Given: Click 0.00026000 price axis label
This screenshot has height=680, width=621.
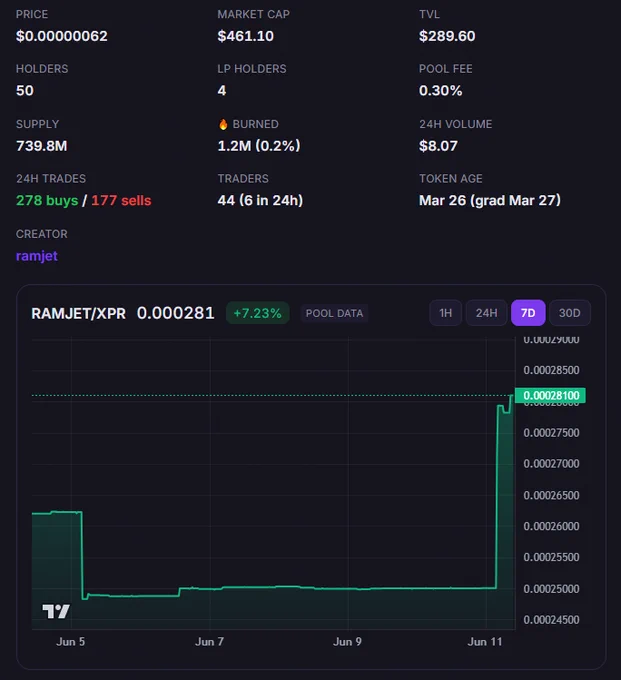Looking at the screenshot, I should pyautogui.click(x=551, y=526).
